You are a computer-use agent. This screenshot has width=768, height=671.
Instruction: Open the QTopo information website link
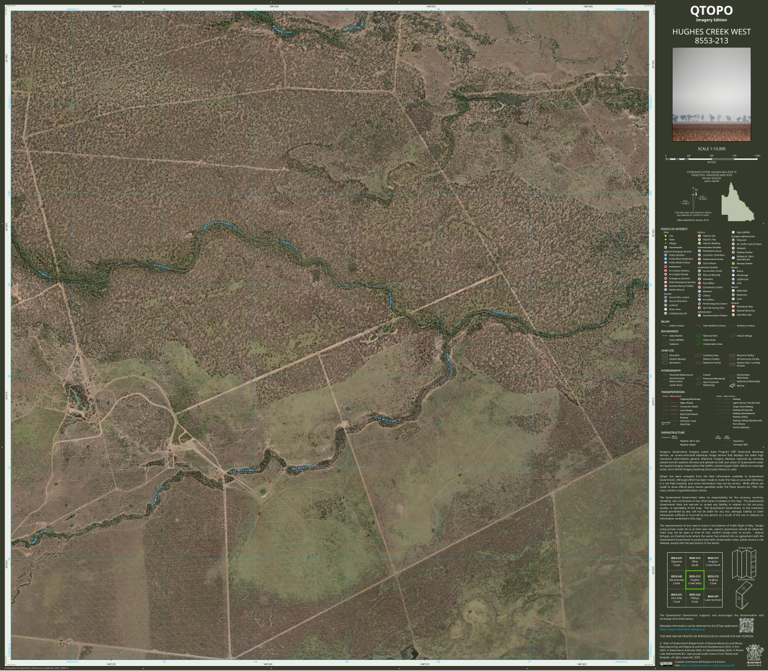point(682,629)
